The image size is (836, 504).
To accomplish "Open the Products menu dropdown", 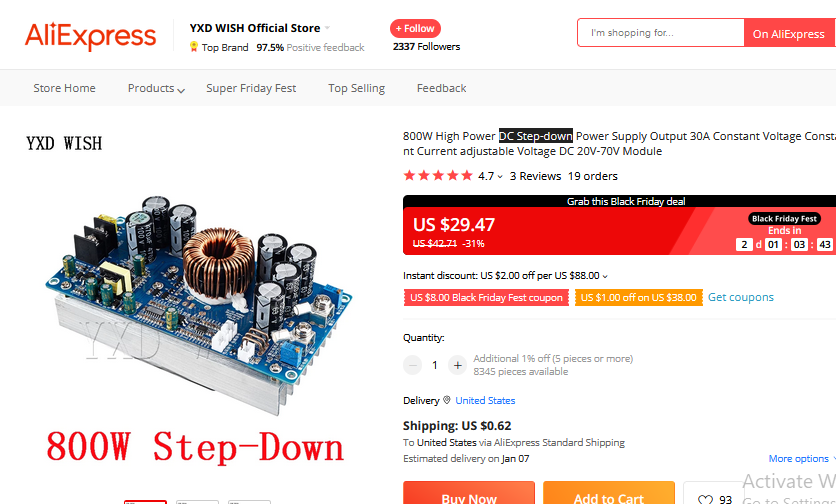I will click(x=181, y=90).
